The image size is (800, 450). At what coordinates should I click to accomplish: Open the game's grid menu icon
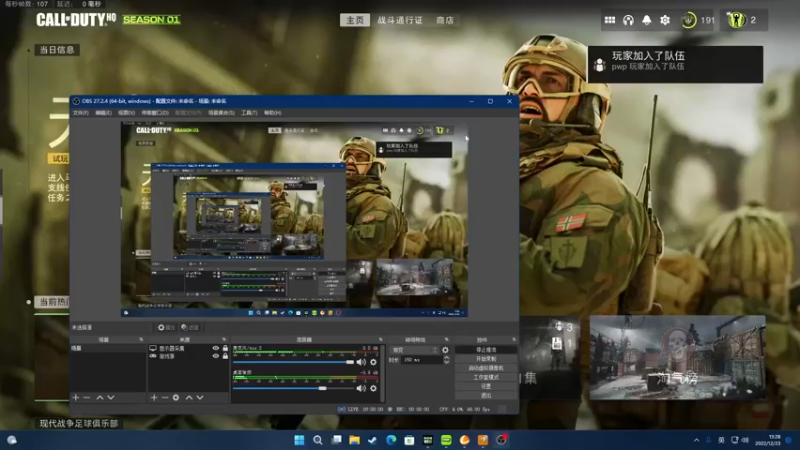[x=610, y=20]
